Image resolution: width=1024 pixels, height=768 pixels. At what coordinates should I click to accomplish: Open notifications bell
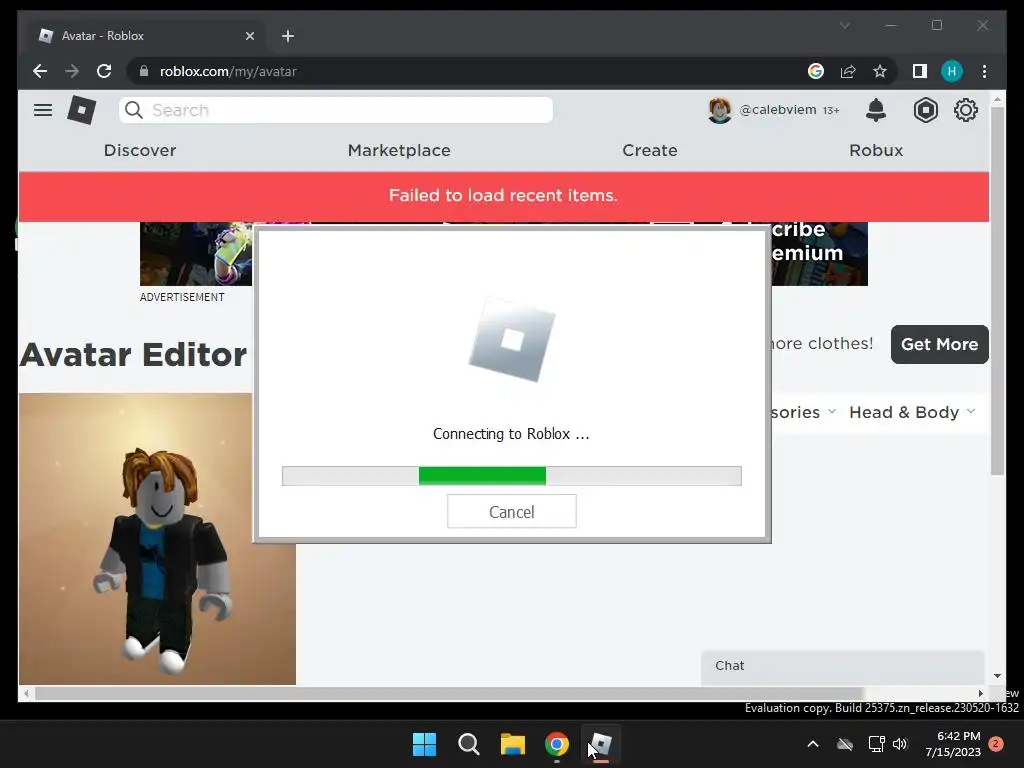[x=876, y=110]
